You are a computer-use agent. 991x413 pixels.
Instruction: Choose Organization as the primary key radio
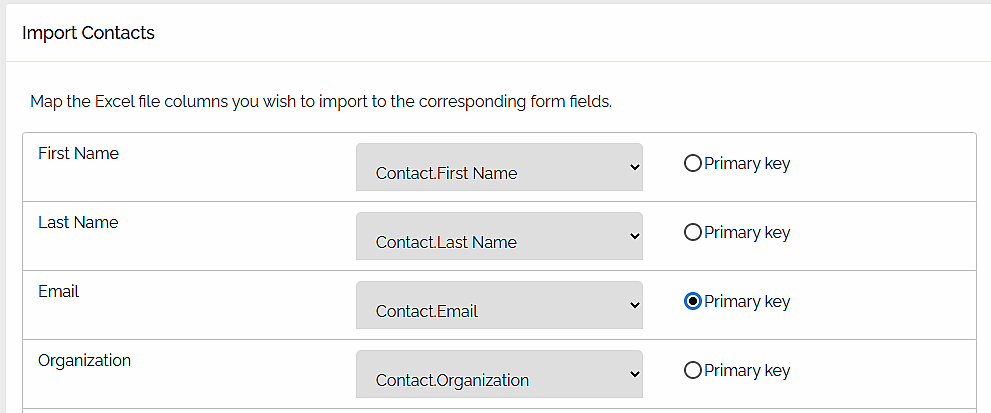click(x=692, y=370)
